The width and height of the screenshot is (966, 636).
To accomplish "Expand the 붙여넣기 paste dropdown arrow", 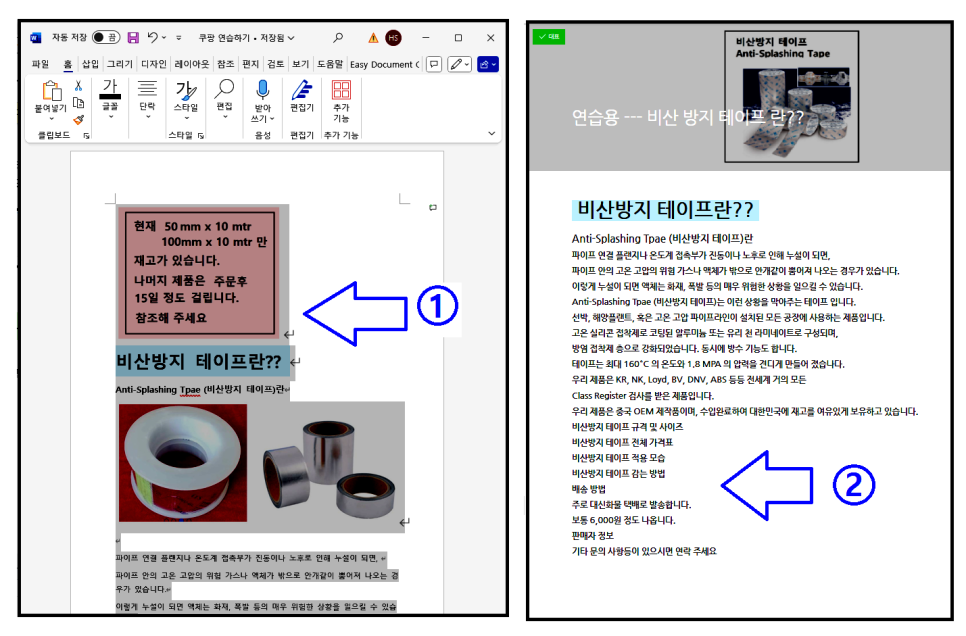I will (x=51, y=118).
